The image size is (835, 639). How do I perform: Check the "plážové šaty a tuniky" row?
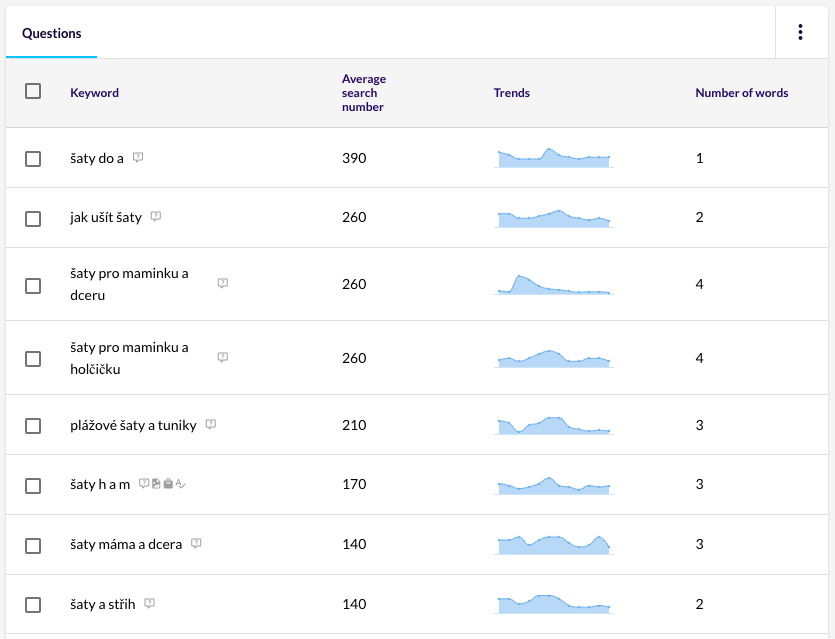click(x=33, y=426)
